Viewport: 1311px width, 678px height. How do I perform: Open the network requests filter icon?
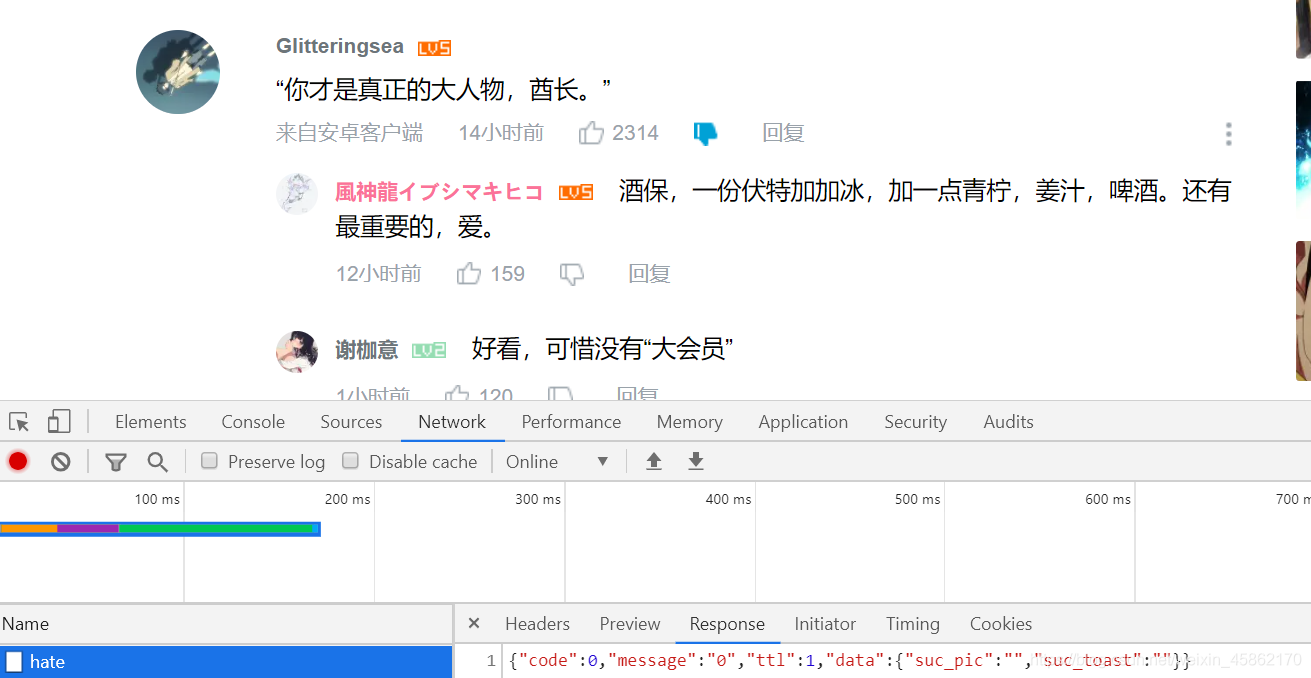(116, 461)
